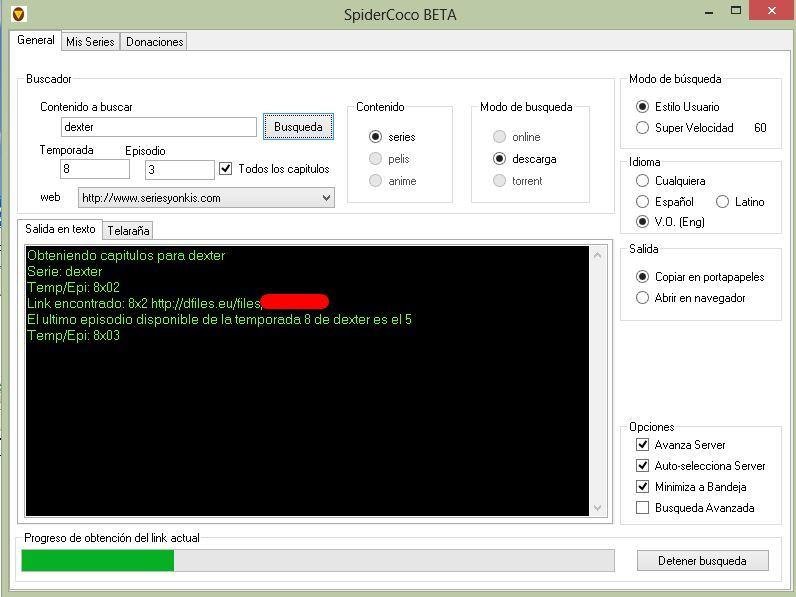Viewport: 796px width, 597px height.
Task: Select Copiar en portapapeles output option
Action: 642,277
